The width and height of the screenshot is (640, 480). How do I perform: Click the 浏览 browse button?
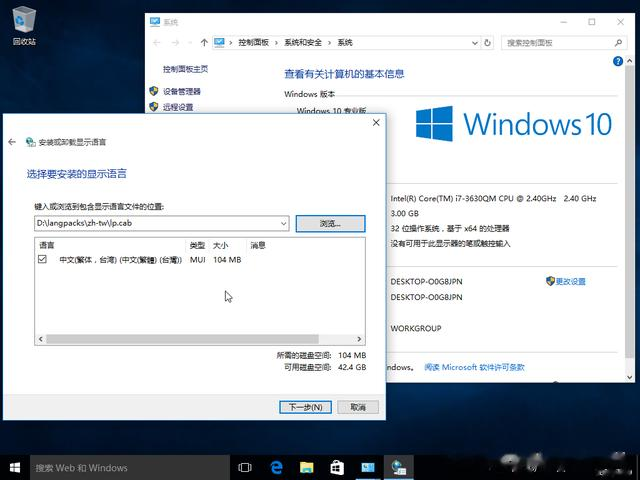pos(330,223)
